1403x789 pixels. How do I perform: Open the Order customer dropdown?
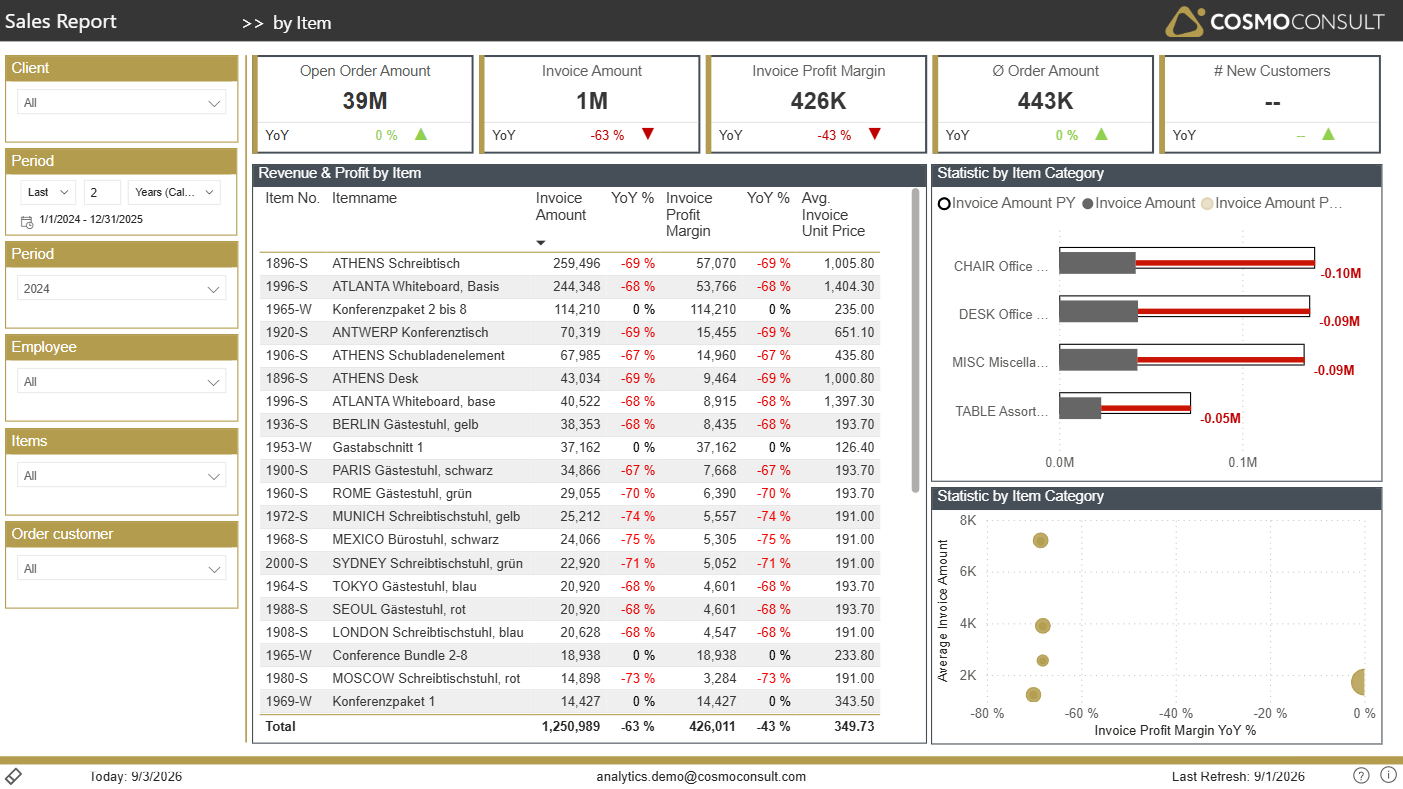point(122,569)
